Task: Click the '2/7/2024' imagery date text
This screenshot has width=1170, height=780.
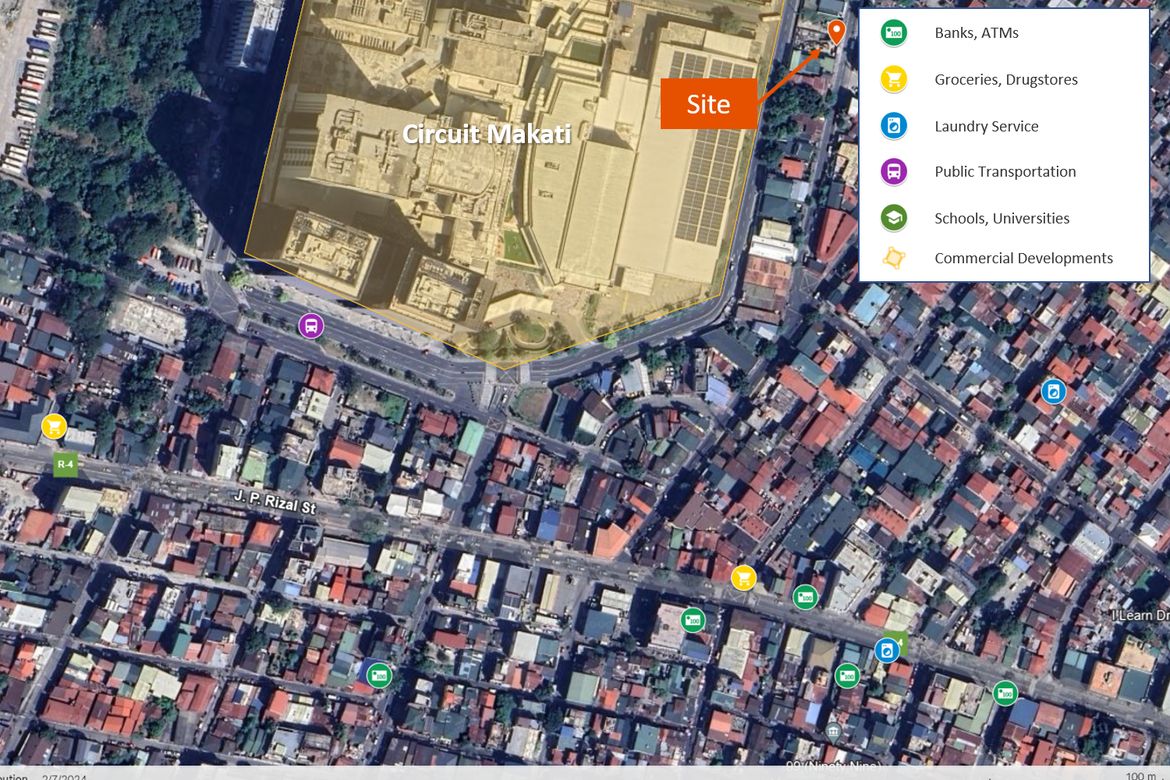Action: (64, 776)
